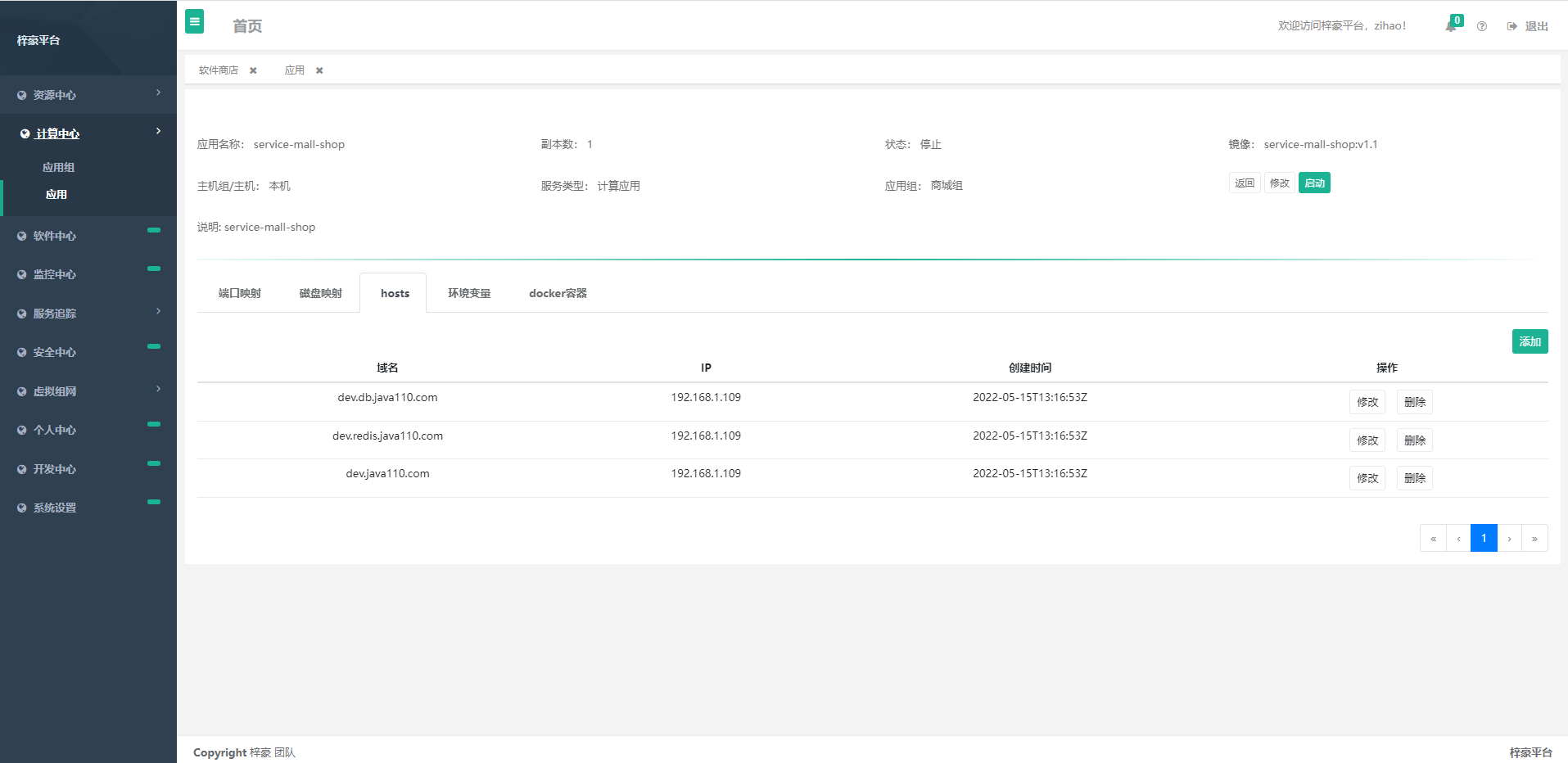Click 修改 for dev.db.java110.com row

click(1367, 402)
